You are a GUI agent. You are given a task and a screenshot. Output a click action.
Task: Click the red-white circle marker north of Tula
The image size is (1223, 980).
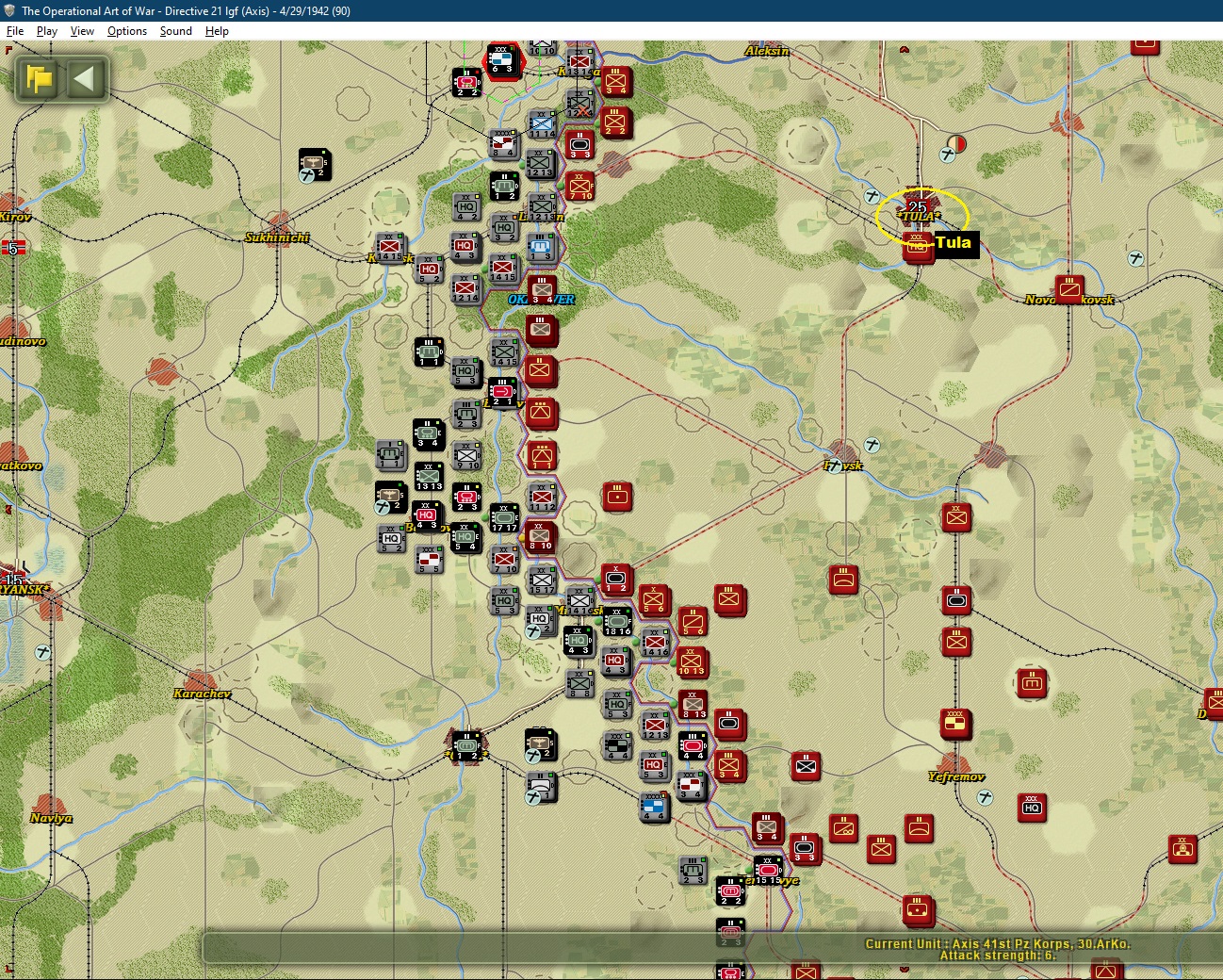pyautogui.click(x=955, y=144)
